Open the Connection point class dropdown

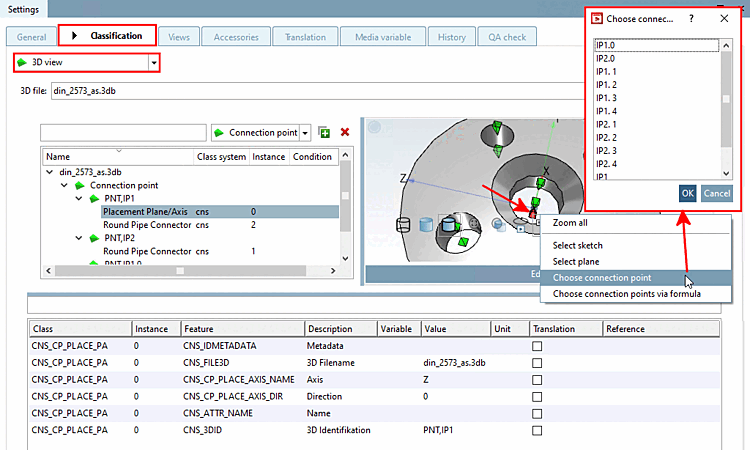[x=305, y=132]
